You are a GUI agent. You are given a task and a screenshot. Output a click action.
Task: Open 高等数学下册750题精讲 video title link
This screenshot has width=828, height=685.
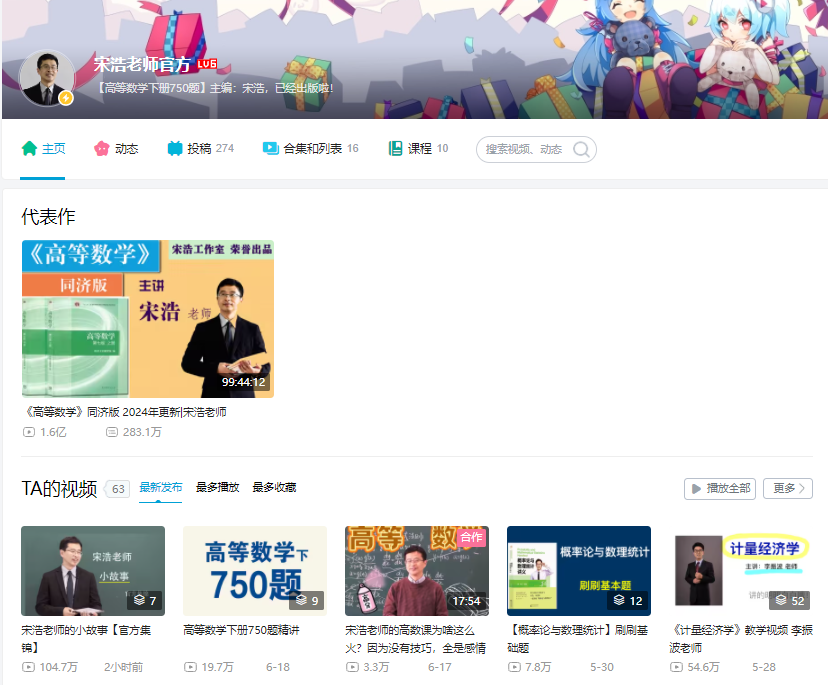click(241, 630)
